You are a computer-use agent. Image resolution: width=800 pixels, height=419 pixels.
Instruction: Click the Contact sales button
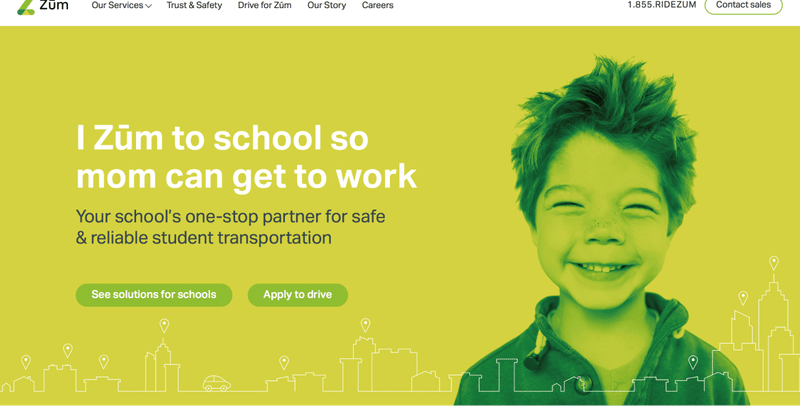pyautogui.click(x=743, y=6)
